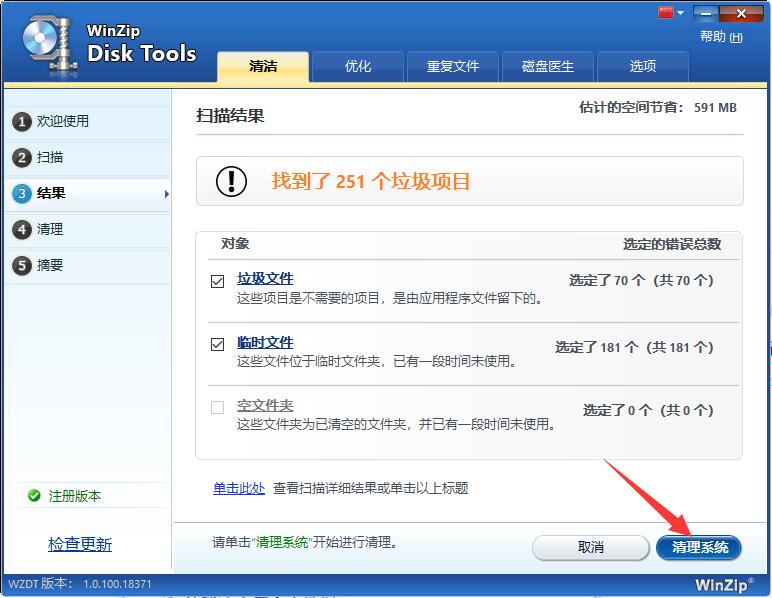Click the 单击此处 link
The width and height of the screenshot is (772, 598).
(239, 488)
